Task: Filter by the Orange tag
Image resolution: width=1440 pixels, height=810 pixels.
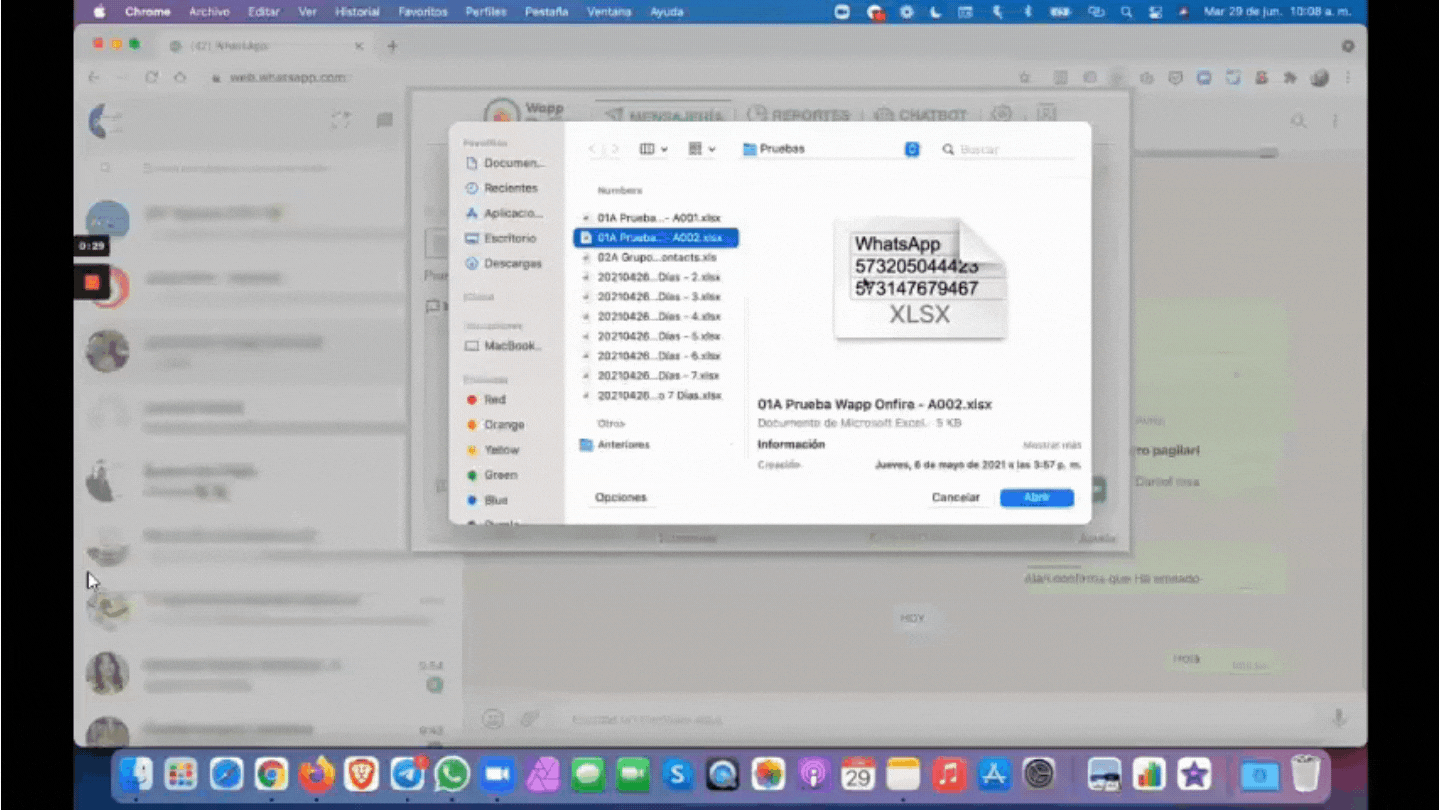Action: (x=495, y=424)
